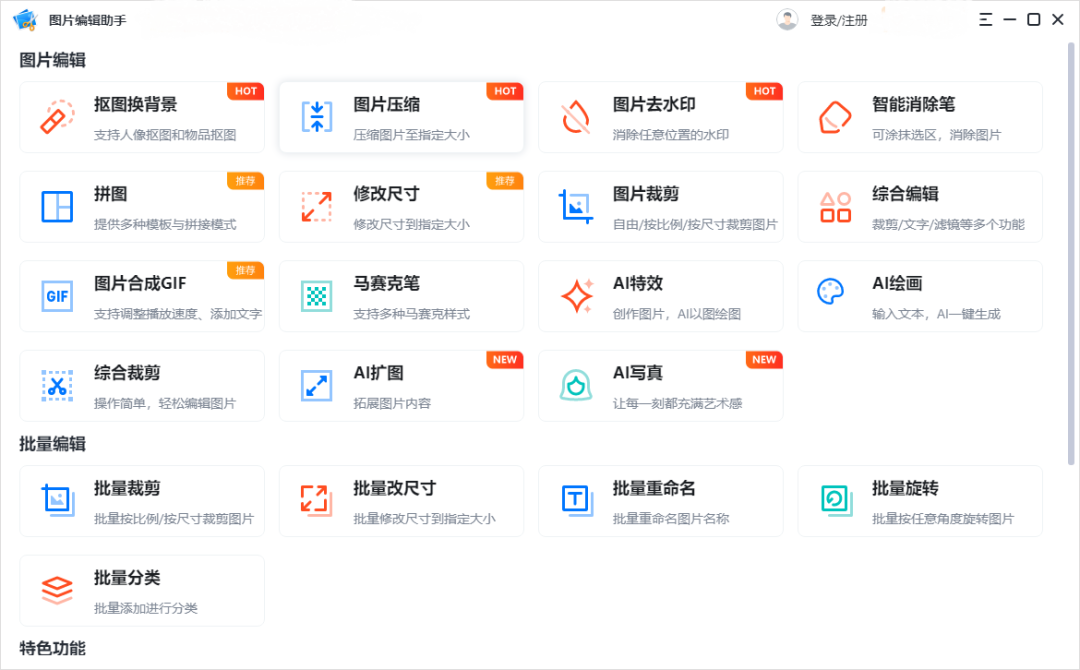Click the AI扩图 title text
Viewport: 1080px width, 670px height.
378,373
